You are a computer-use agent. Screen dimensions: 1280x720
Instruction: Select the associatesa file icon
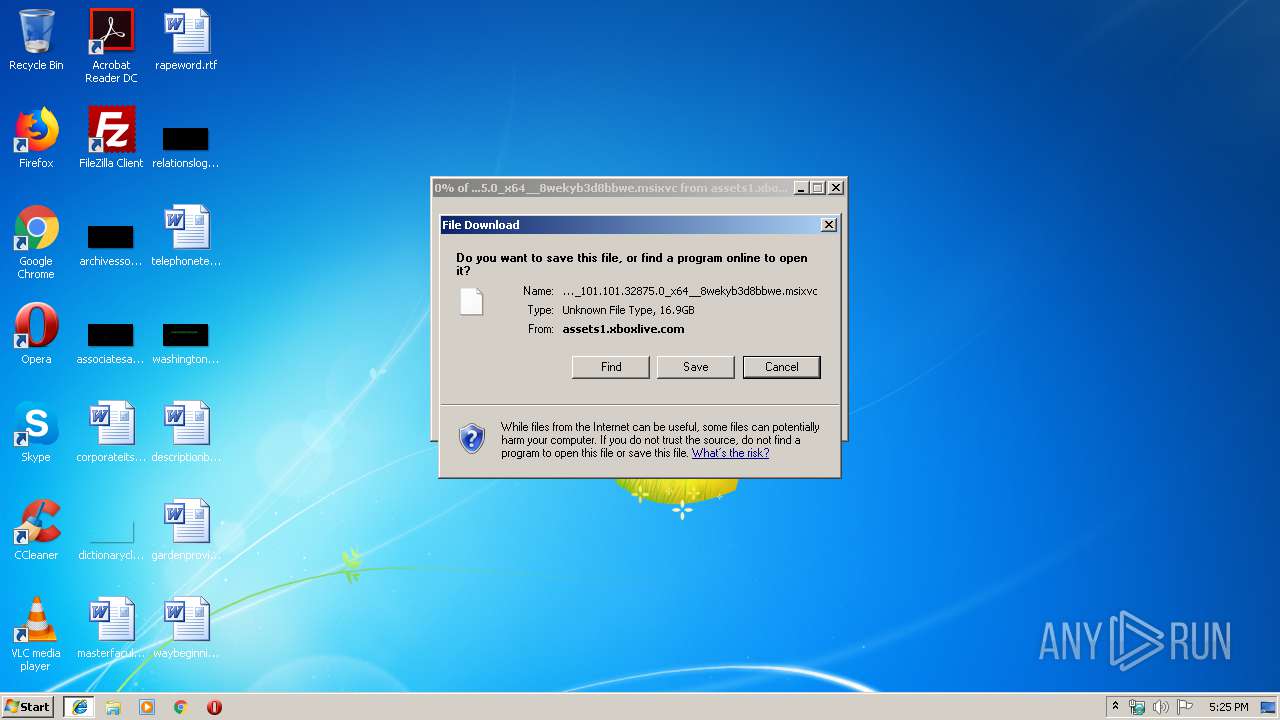click(x=111, y=343)
